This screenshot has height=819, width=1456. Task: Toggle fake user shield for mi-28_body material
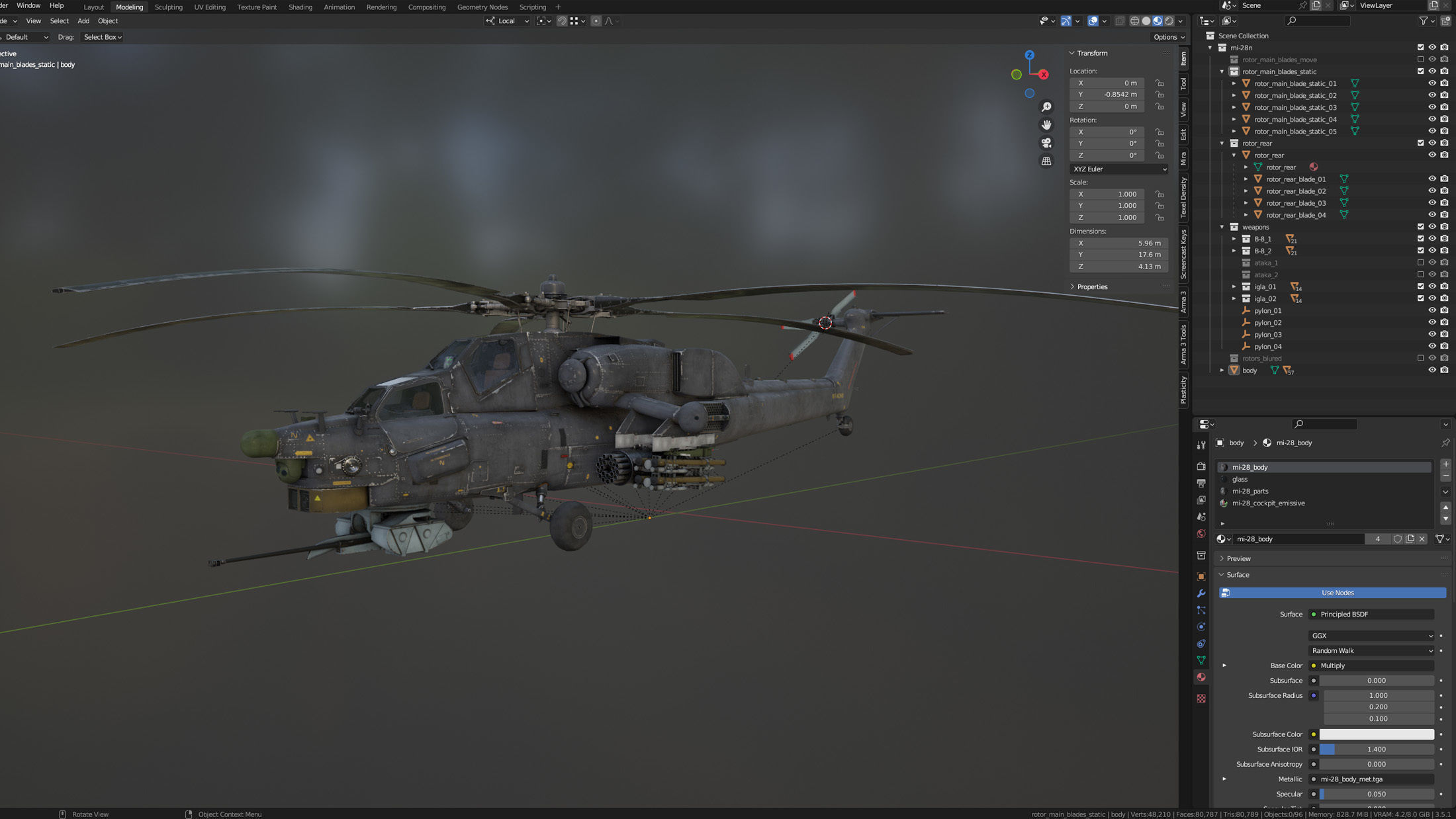pos(1398,539)
